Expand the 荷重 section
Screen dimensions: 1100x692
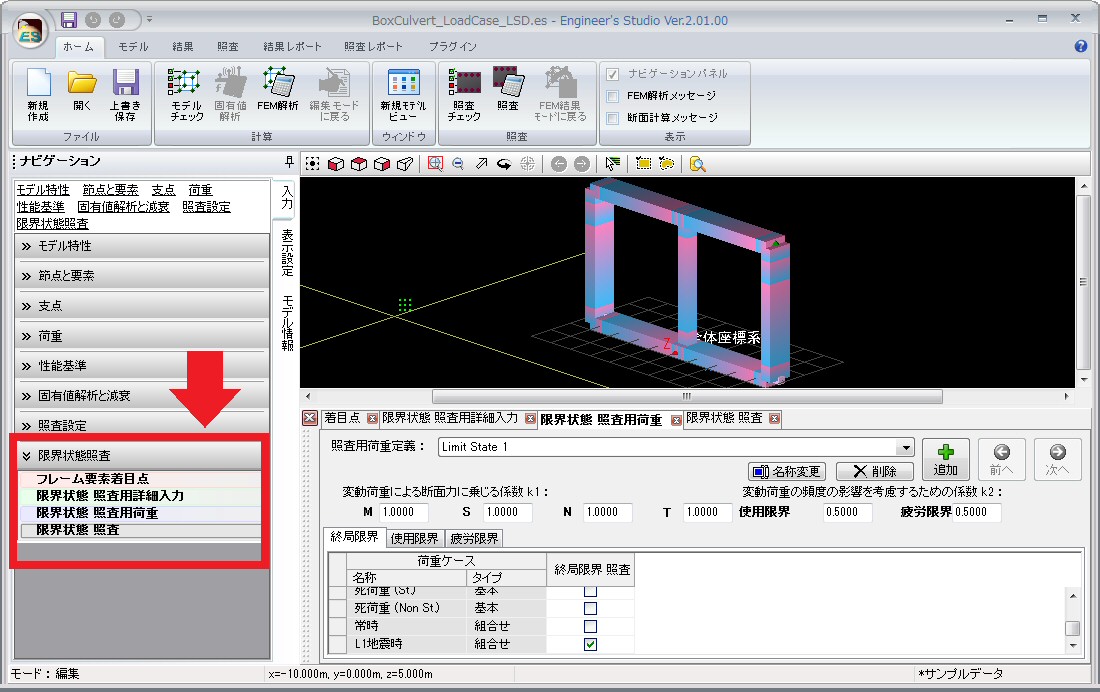tap(142, 336)
